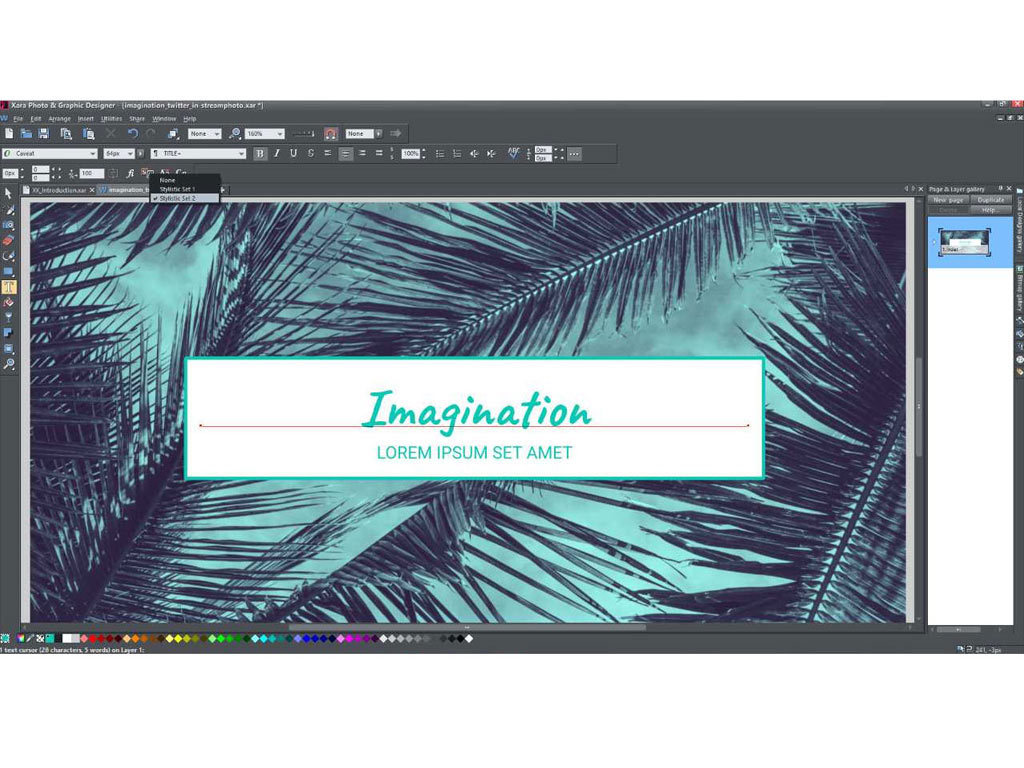Switch to the XX_Introduction.xar document tab
1024x768 pixels.
(x=59, y=190)
